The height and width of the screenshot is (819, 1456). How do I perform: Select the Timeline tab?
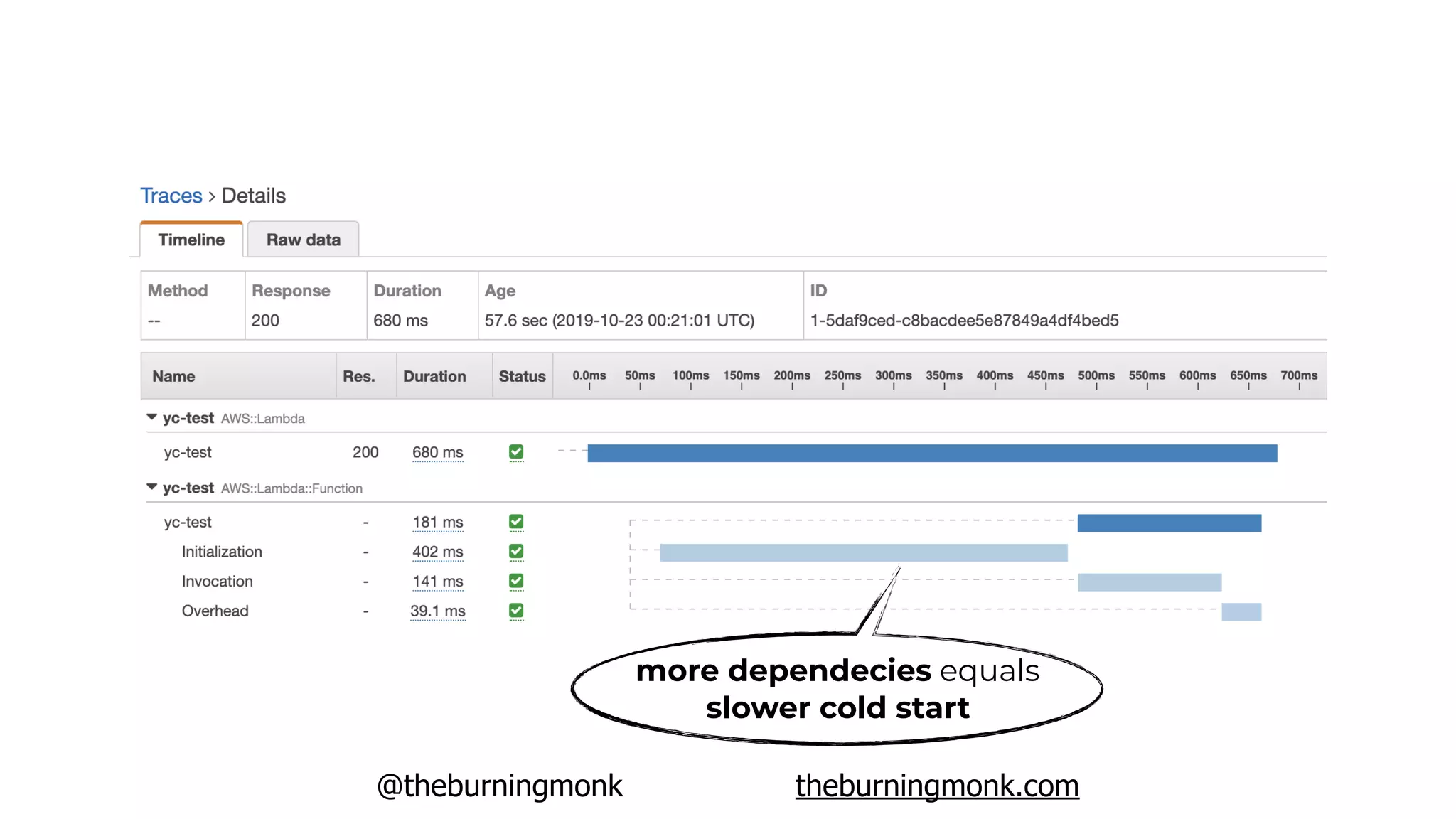point(191,240)
